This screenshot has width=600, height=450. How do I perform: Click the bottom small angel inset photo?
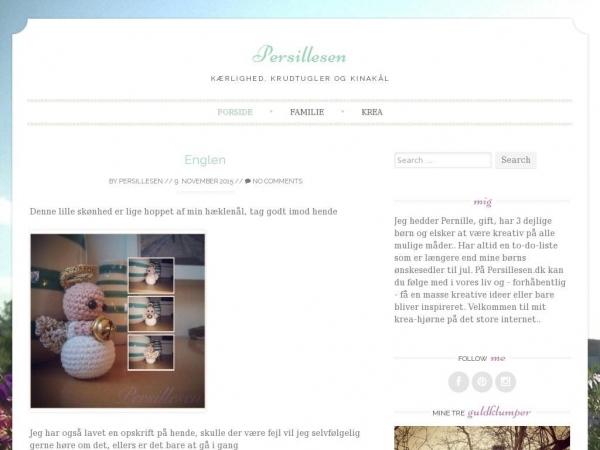pyautogui.click(x=151, y=352)
